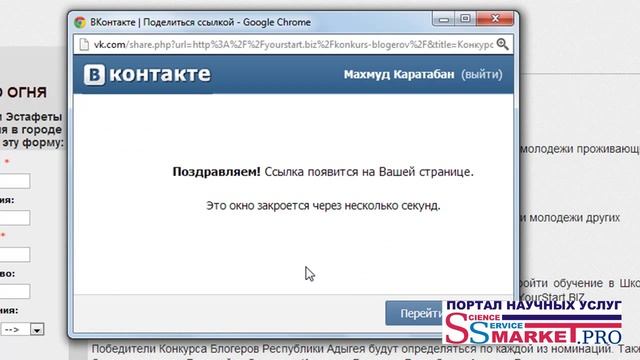
Task: Click the "ПОРТАЛ НАУЧНЫХ УСЛУГ" banner text
Action: pos(534,306)
